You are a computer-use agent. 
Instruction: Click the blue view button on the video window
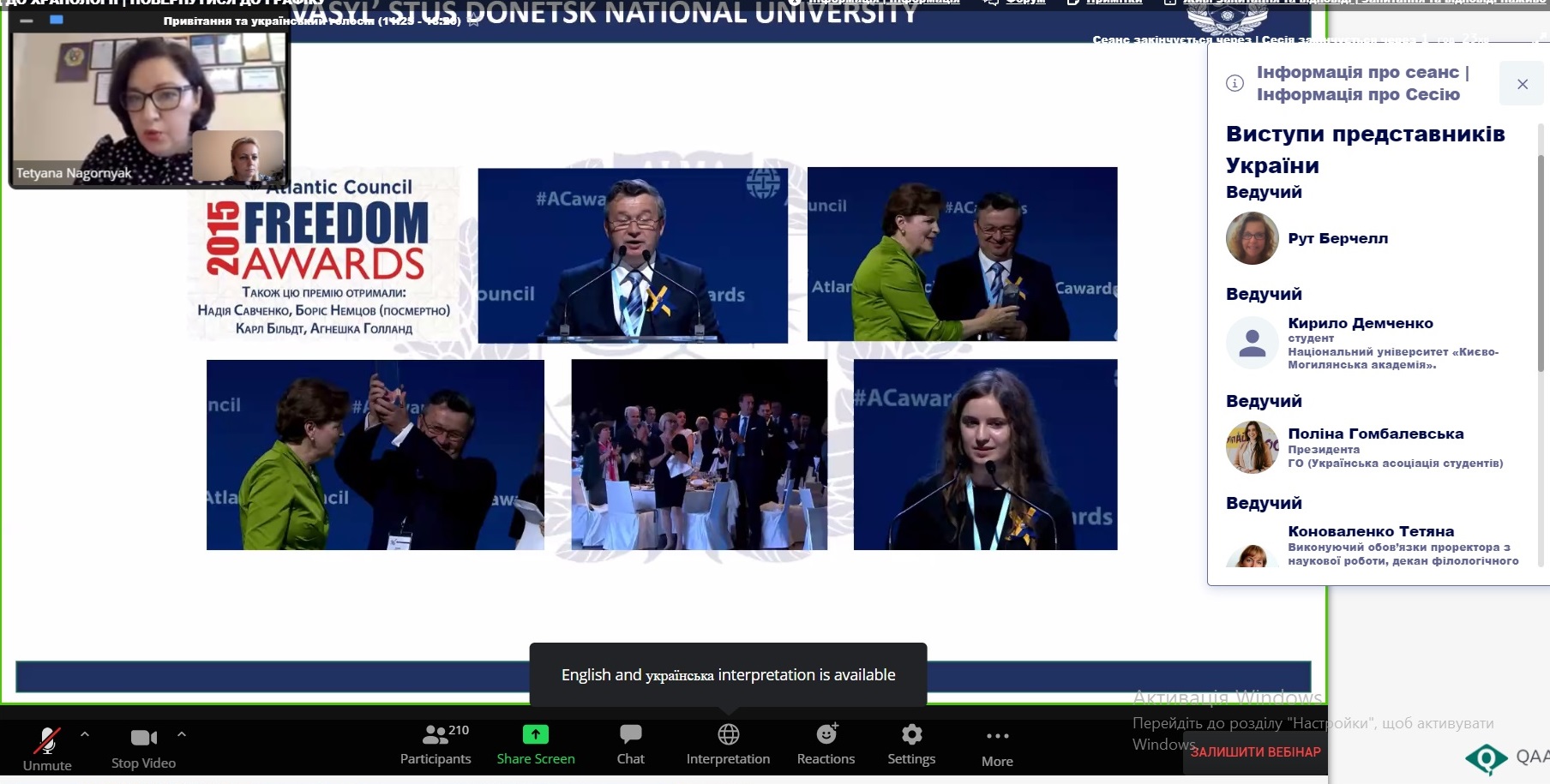click(x=57, y=20)
